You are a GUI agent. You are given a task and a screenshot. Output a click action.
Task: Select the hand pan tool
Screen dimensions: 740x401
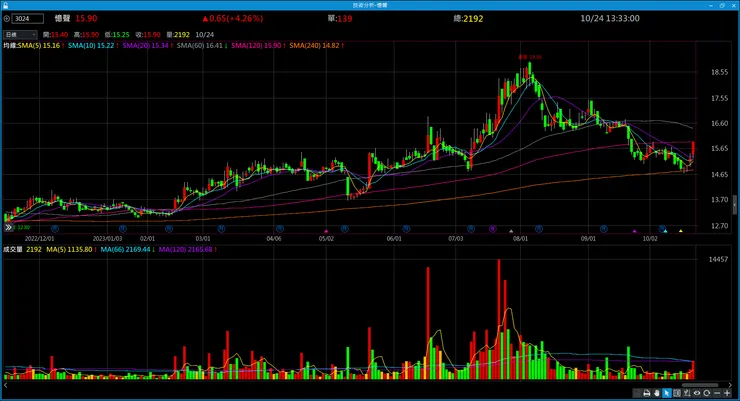tap(657, 393)
